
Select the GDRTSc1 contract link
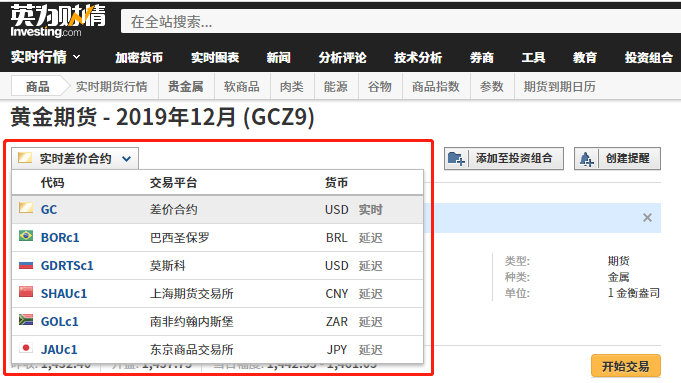click(x=67, y=265)
